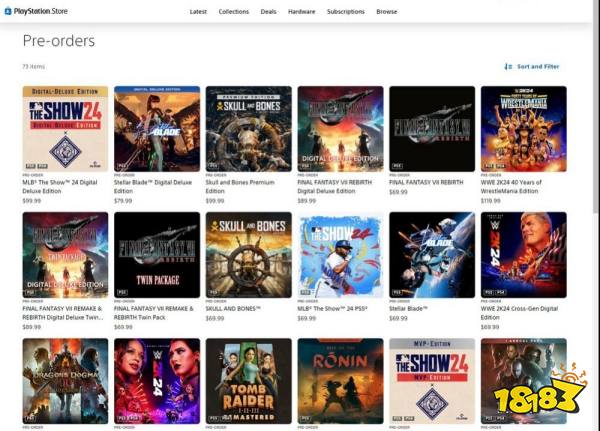
Task: Click title 'Skull and Bones Premium Edition'
Action: pos(240,186)
